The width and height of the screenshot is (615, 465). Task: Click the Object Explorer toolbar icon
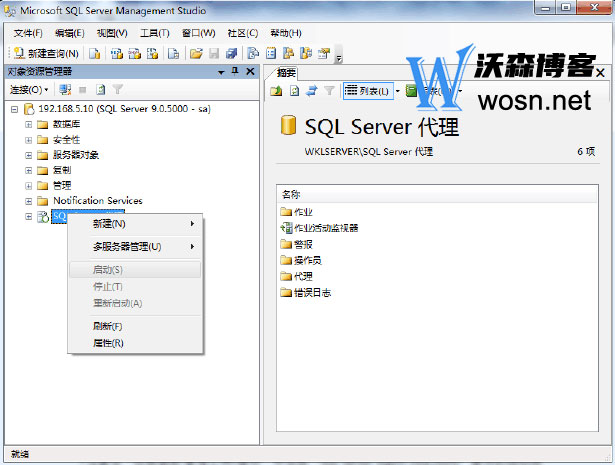[288, 53]
